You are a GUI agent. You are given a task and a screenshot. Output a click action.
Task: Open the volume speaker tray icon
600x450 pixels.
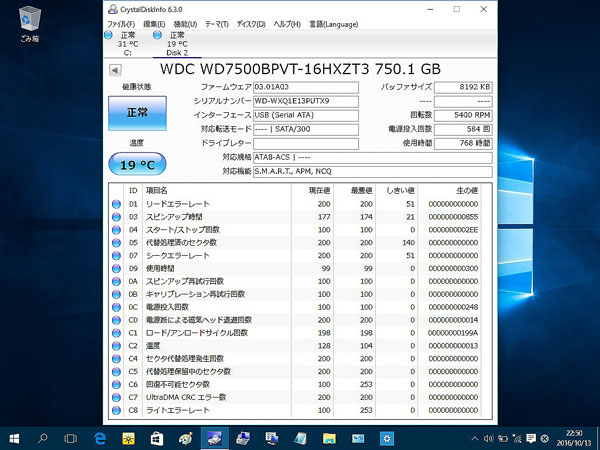(488, 439)
